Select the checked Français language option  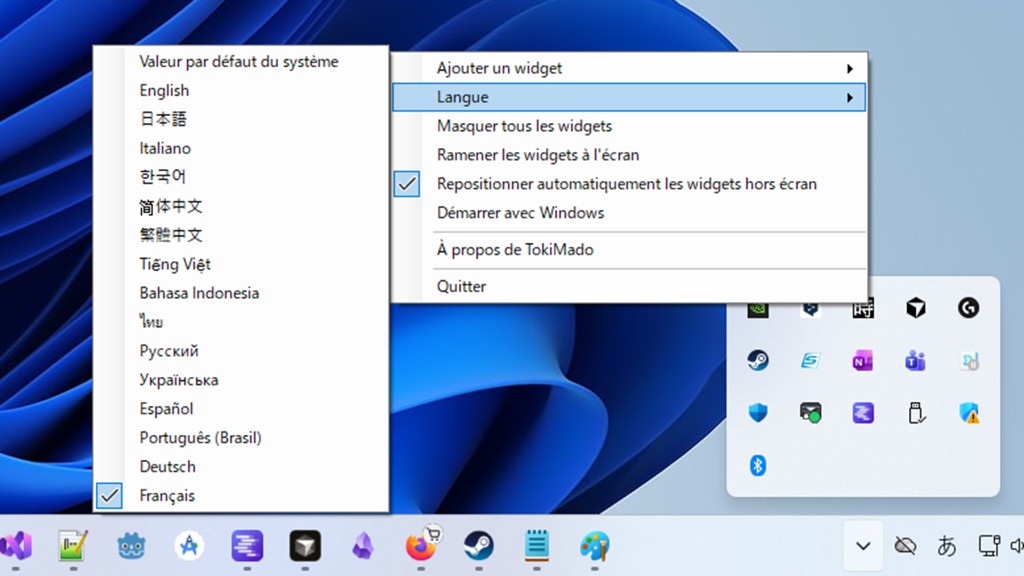tap(241, 496)
